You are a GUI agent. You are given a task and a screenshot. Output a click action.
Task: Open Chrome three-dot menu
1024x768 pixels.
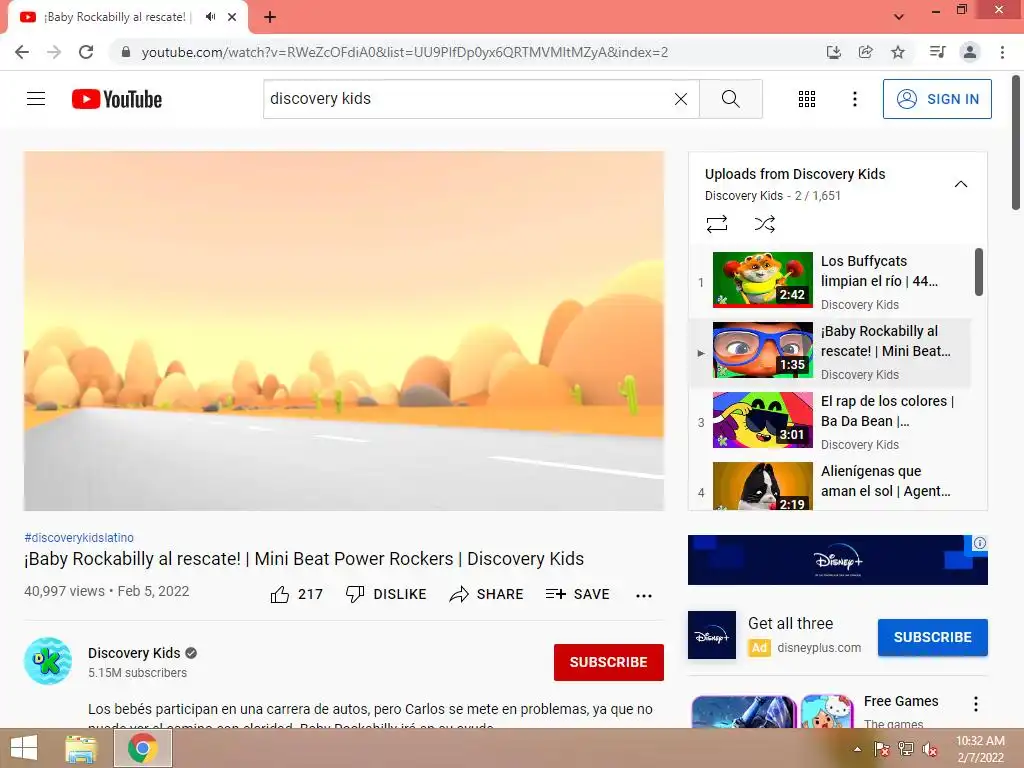1002,52
